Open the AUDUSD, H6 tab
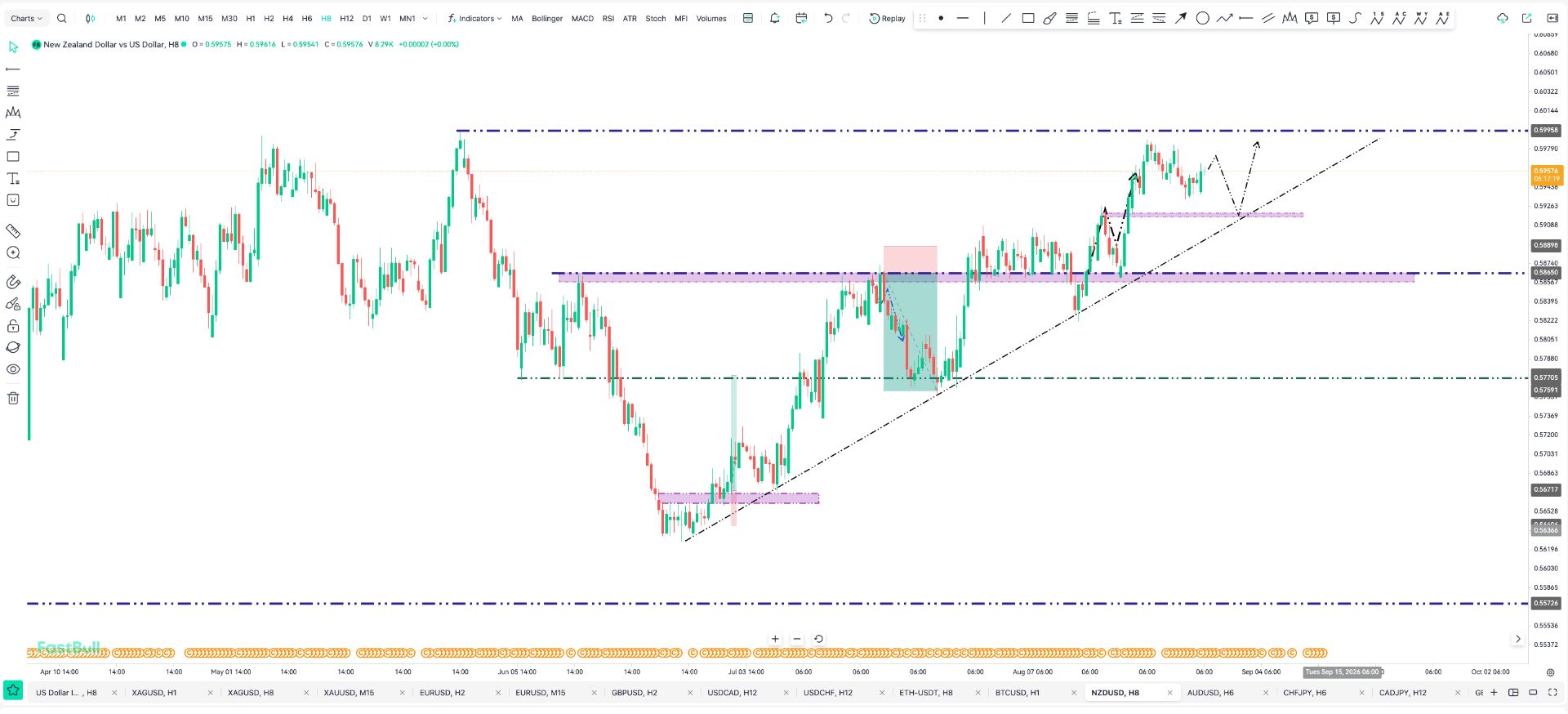 point(1210,693)
